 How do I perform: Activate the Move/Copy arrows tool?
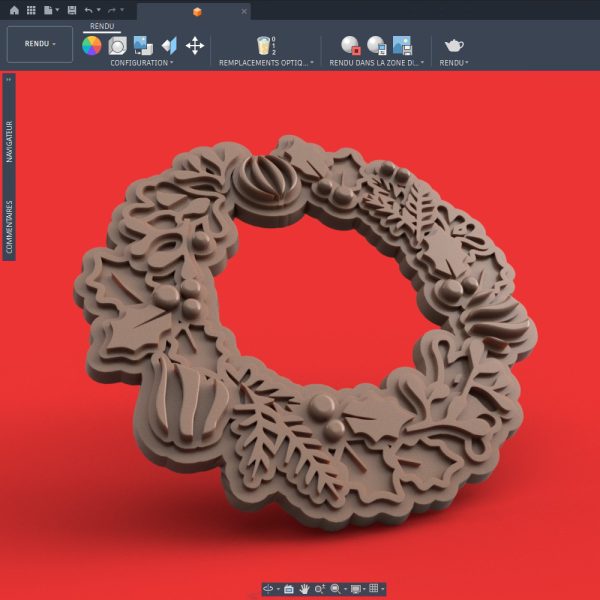tap(195, 46)
